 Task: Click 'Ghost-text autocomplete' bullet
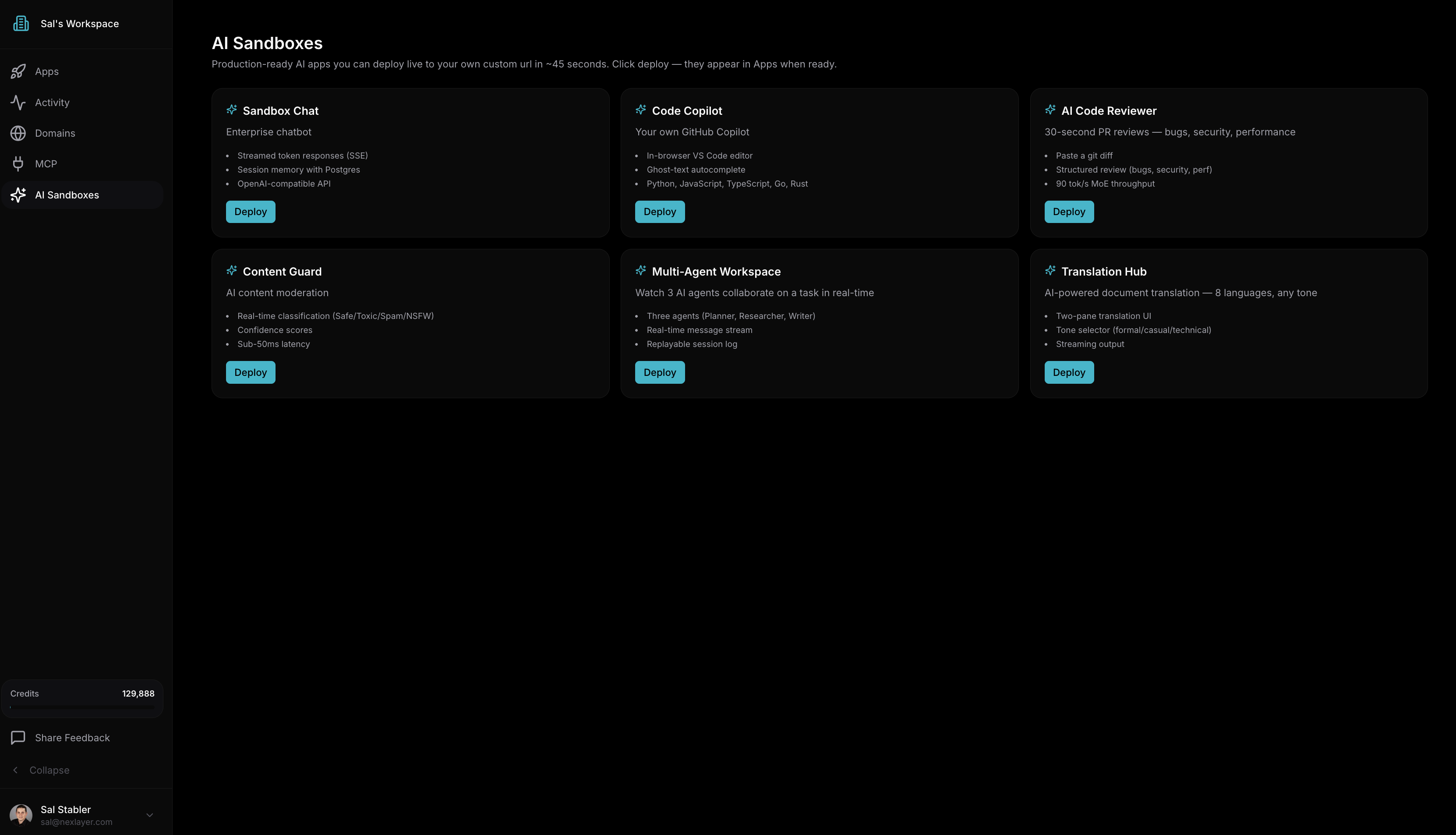coord(696,170)
